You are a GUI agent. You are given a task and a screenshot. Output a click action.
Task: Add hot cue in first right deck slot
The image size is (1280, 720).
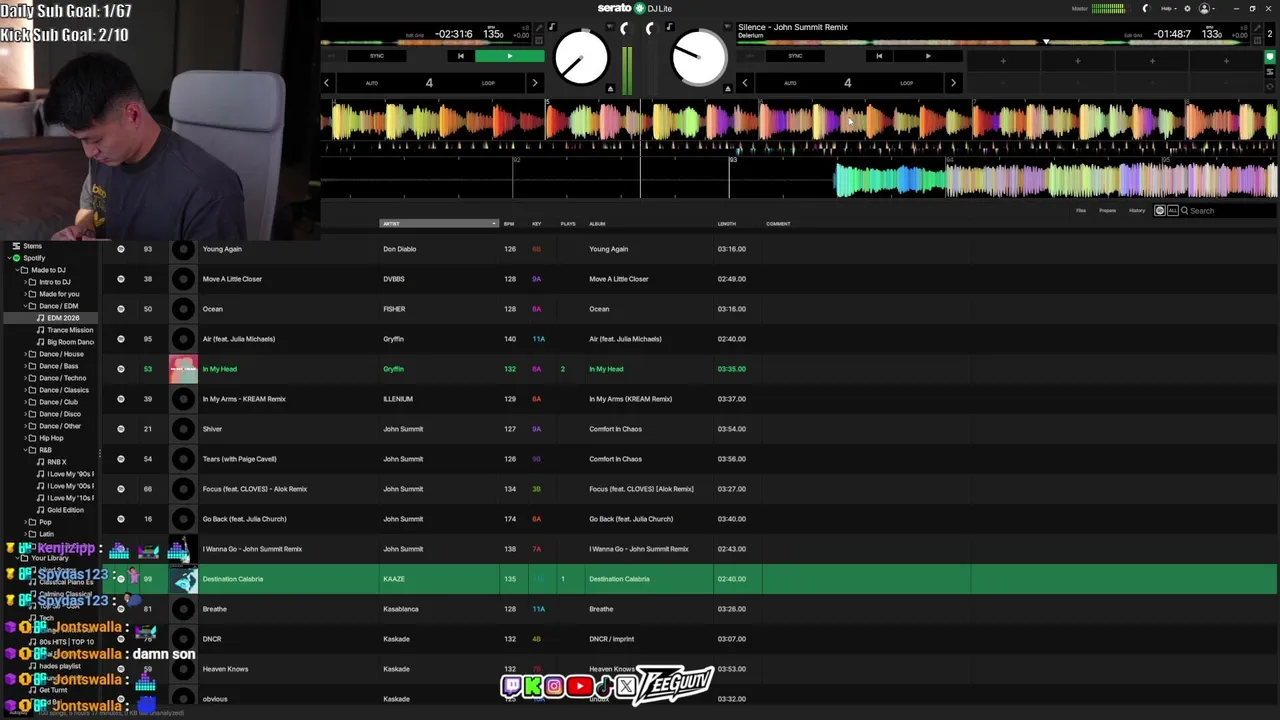click(x=1003, y=61)
